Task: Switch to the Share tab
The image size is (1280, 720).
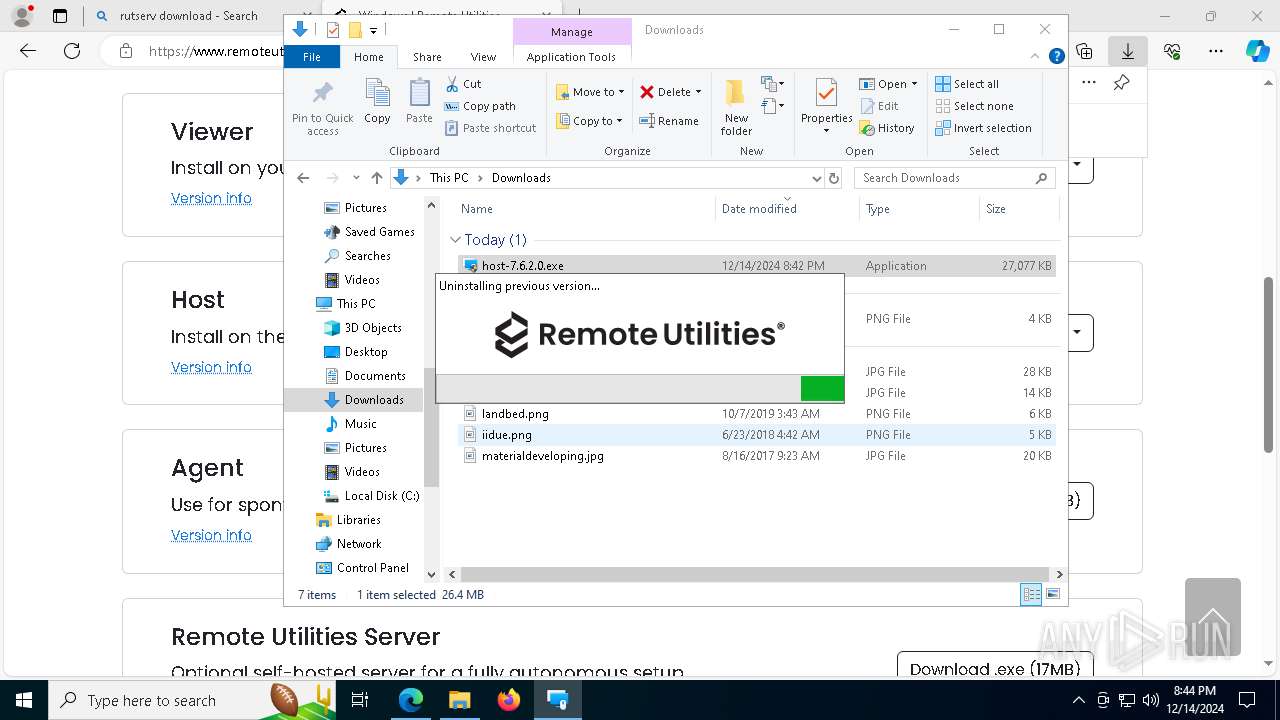Action: coord(427,57)
